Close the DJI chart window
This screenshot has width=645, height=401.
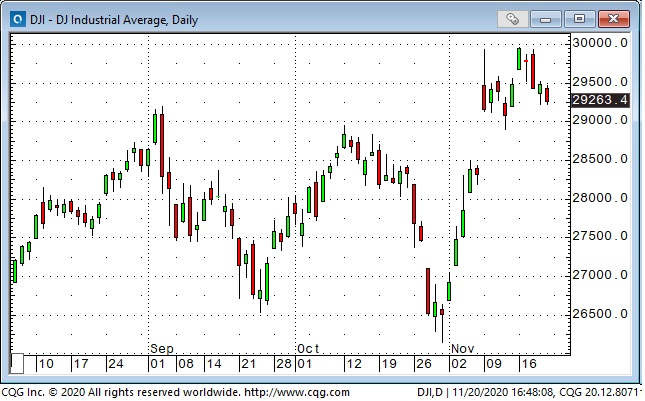[613, 19]
